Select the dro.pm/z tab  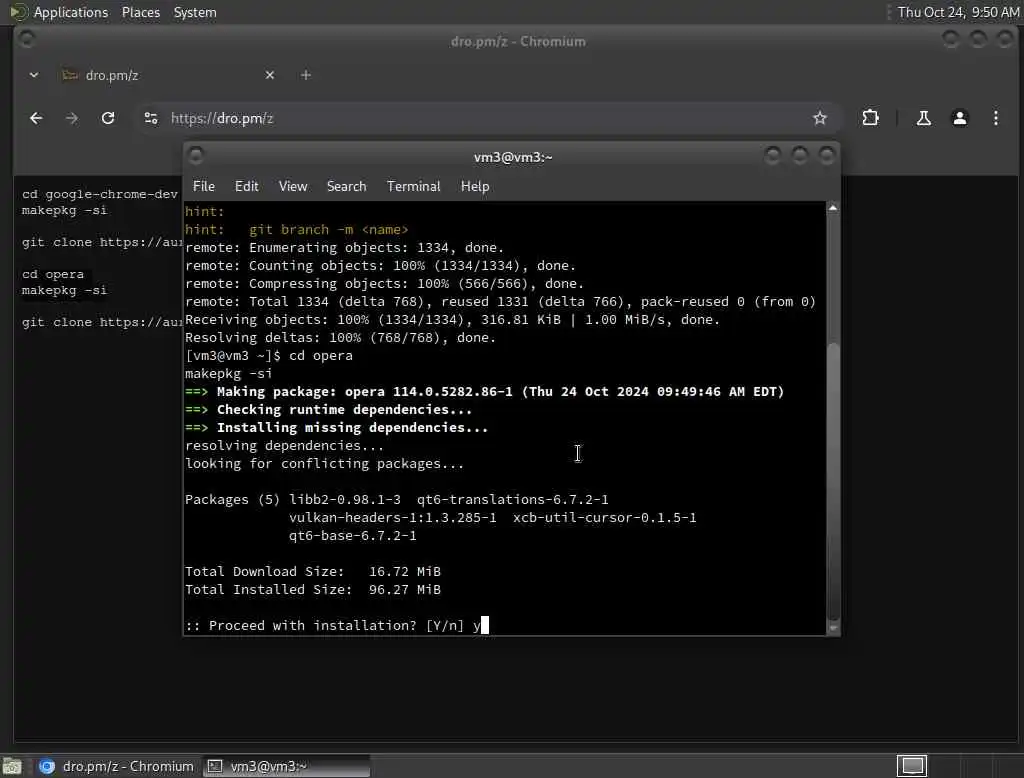point(170,75)
